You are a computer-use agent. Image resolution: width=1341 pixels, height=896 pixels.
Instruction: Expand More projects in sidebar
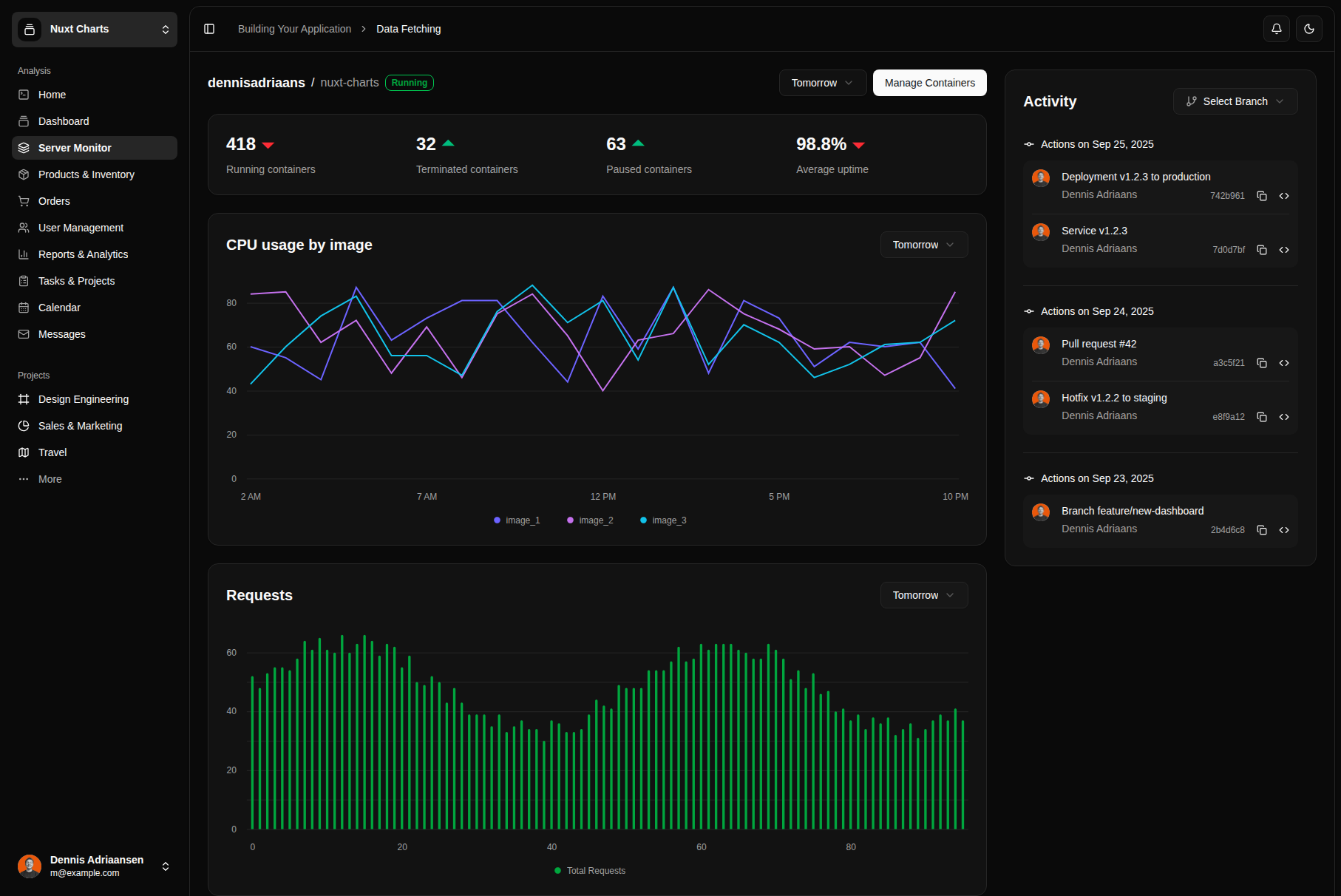coord(50,479)
